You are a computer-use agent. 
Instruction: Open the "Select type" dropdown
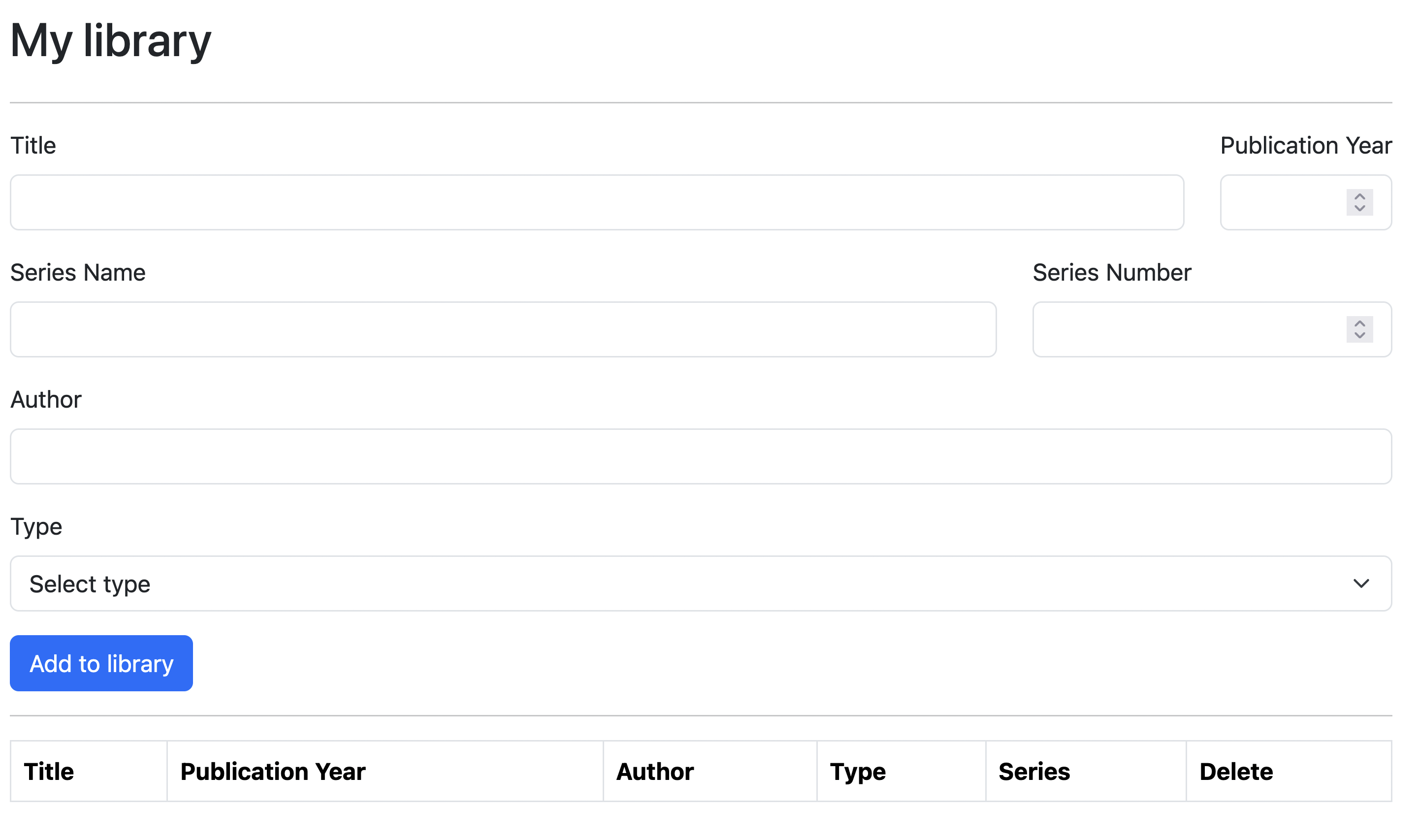[679, 583]
